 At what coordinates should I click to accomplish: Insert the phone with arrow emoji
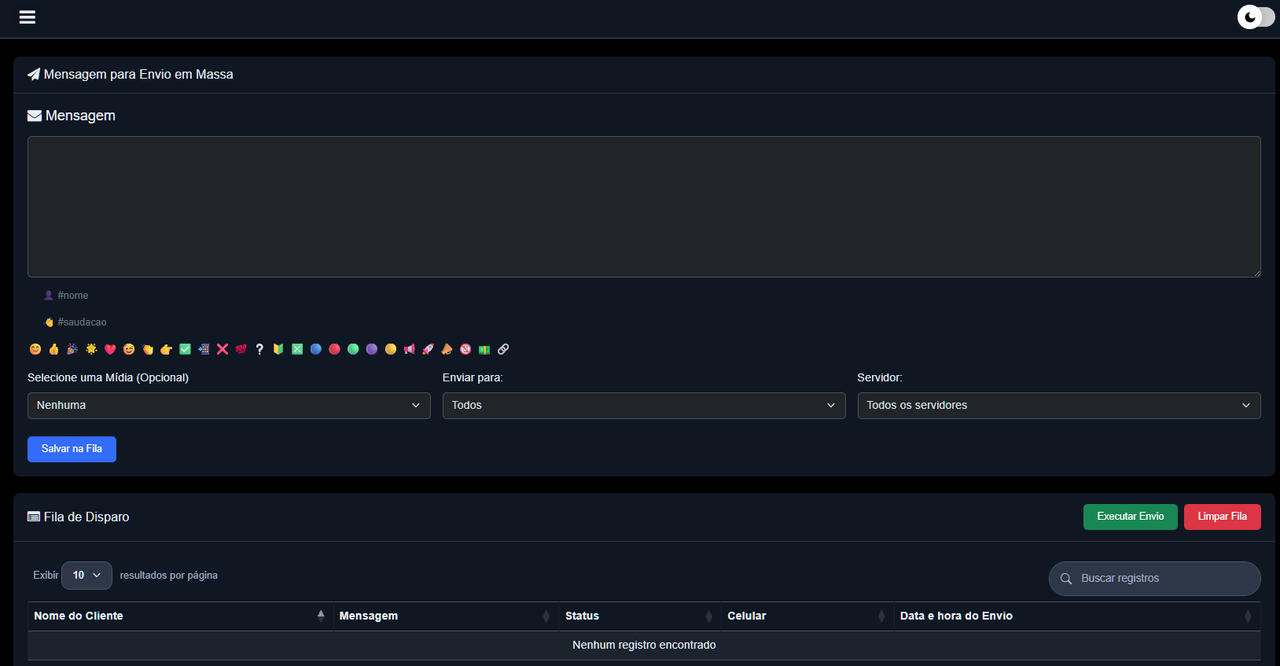pyautogui.click(x=203, y=349)
